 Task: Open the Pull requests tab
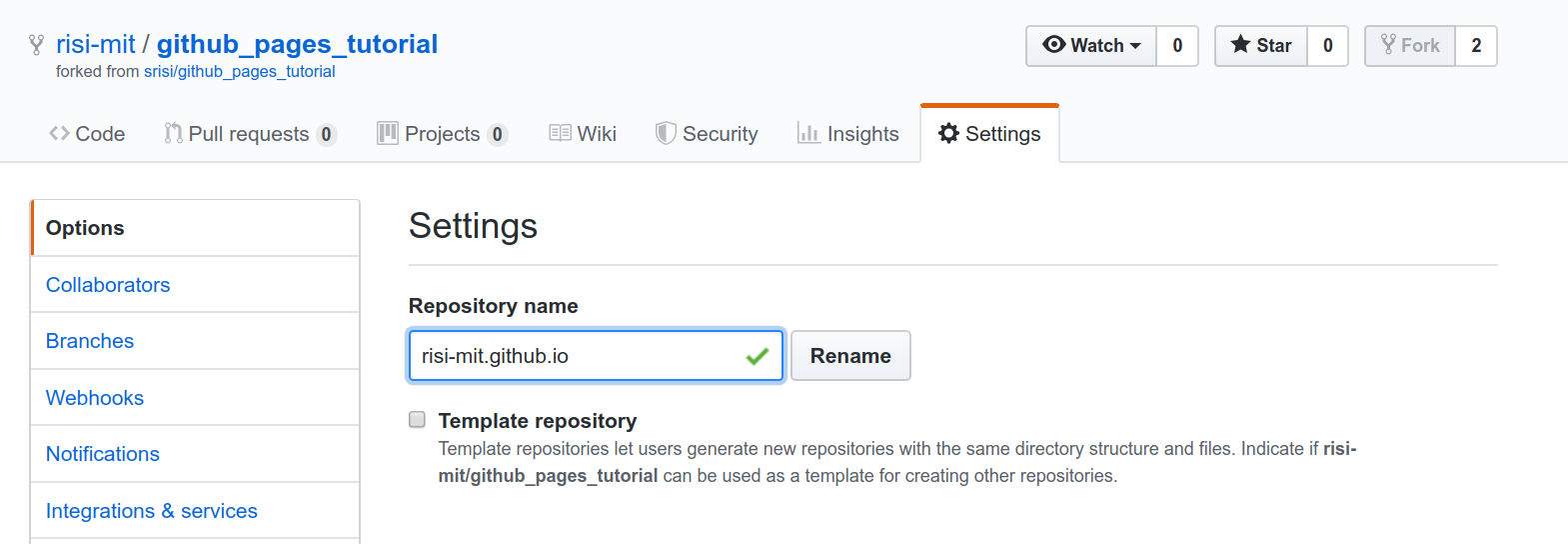click(x=250, y=134)
